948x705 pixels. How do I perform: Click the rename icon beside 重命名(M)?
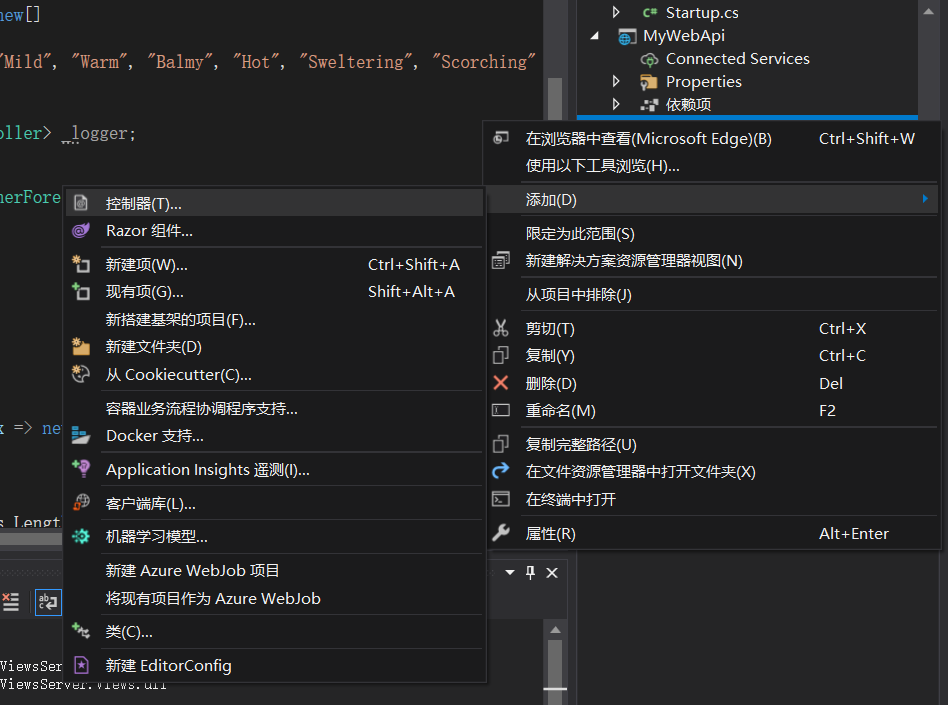(501, 411)
